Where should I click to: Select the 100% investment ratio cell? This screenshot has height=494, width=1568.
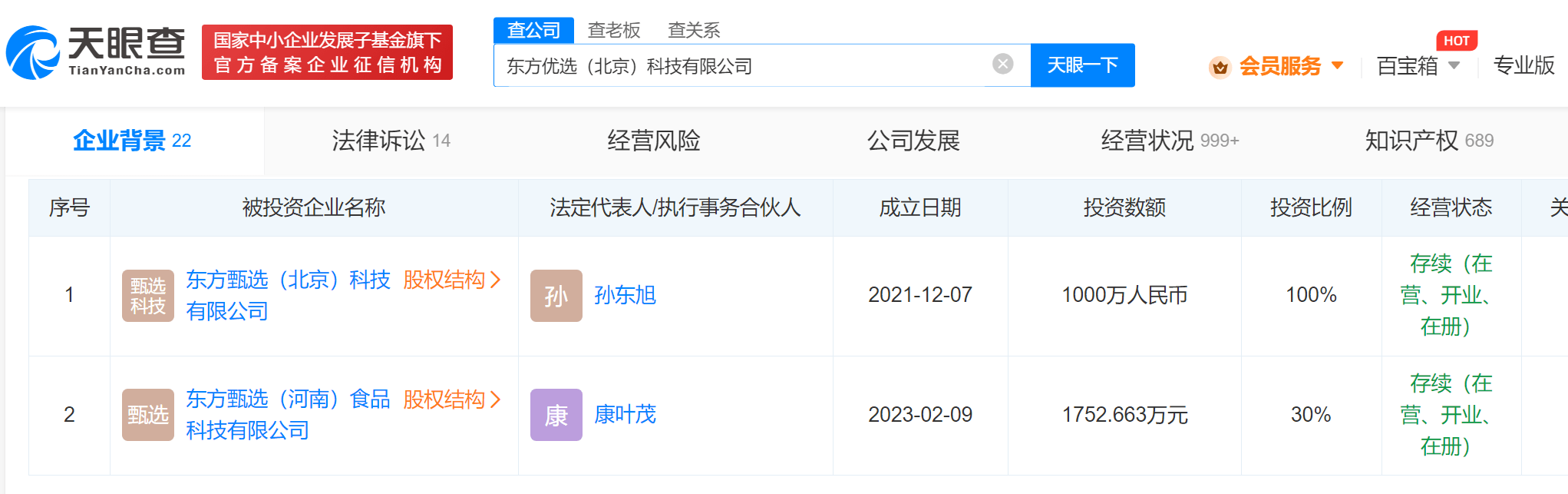pyautogui.click(x=1311, y=295)
